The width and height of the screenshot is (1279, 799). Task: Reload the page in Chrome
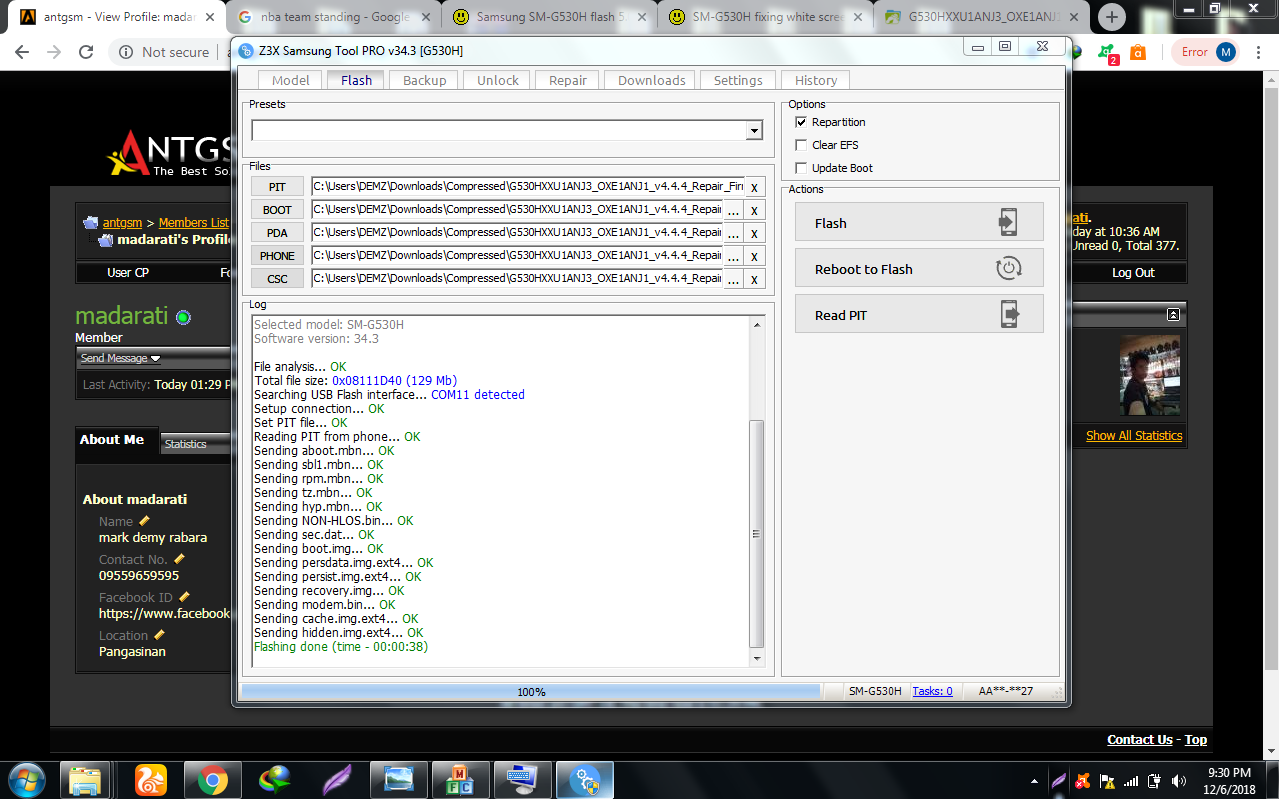point(86,52)
